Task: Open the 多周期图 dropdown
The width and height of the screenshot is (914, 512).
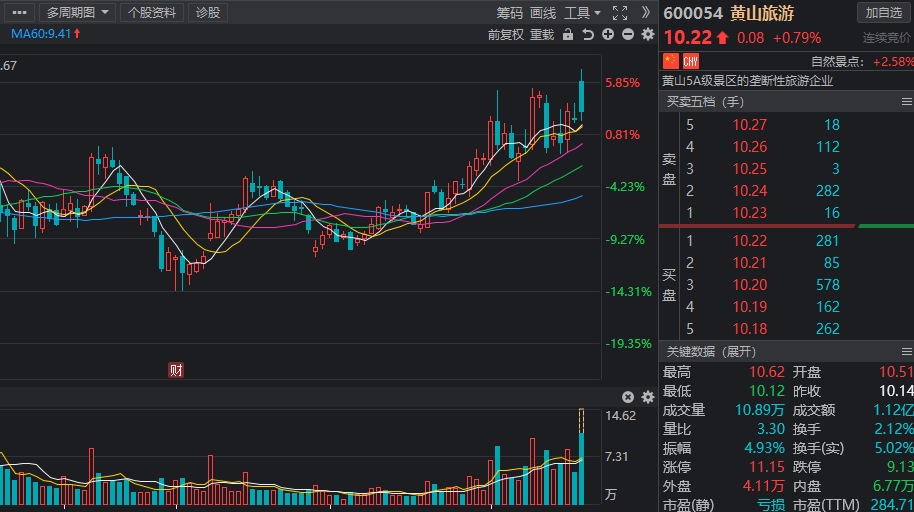Action: coord(76,13)
